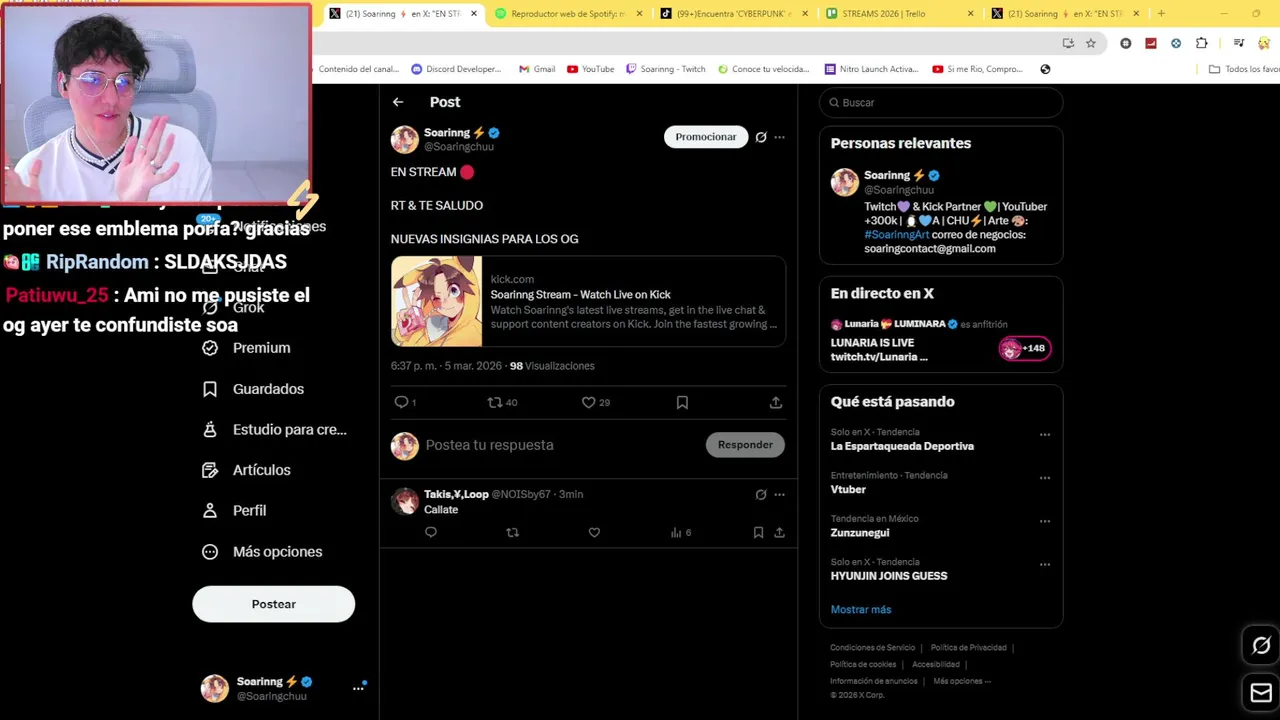
Task: Like the main post with 29 likes
Action: click(x=588, y=402)
